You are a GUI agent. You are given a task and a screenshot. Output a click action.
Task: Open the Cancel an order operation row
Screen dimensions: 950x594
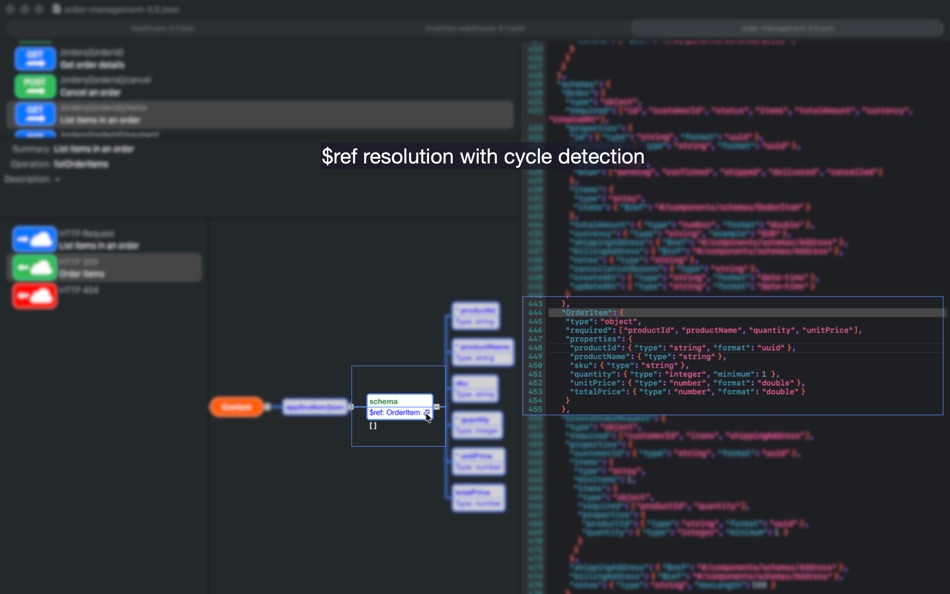(x=261, y=86)
